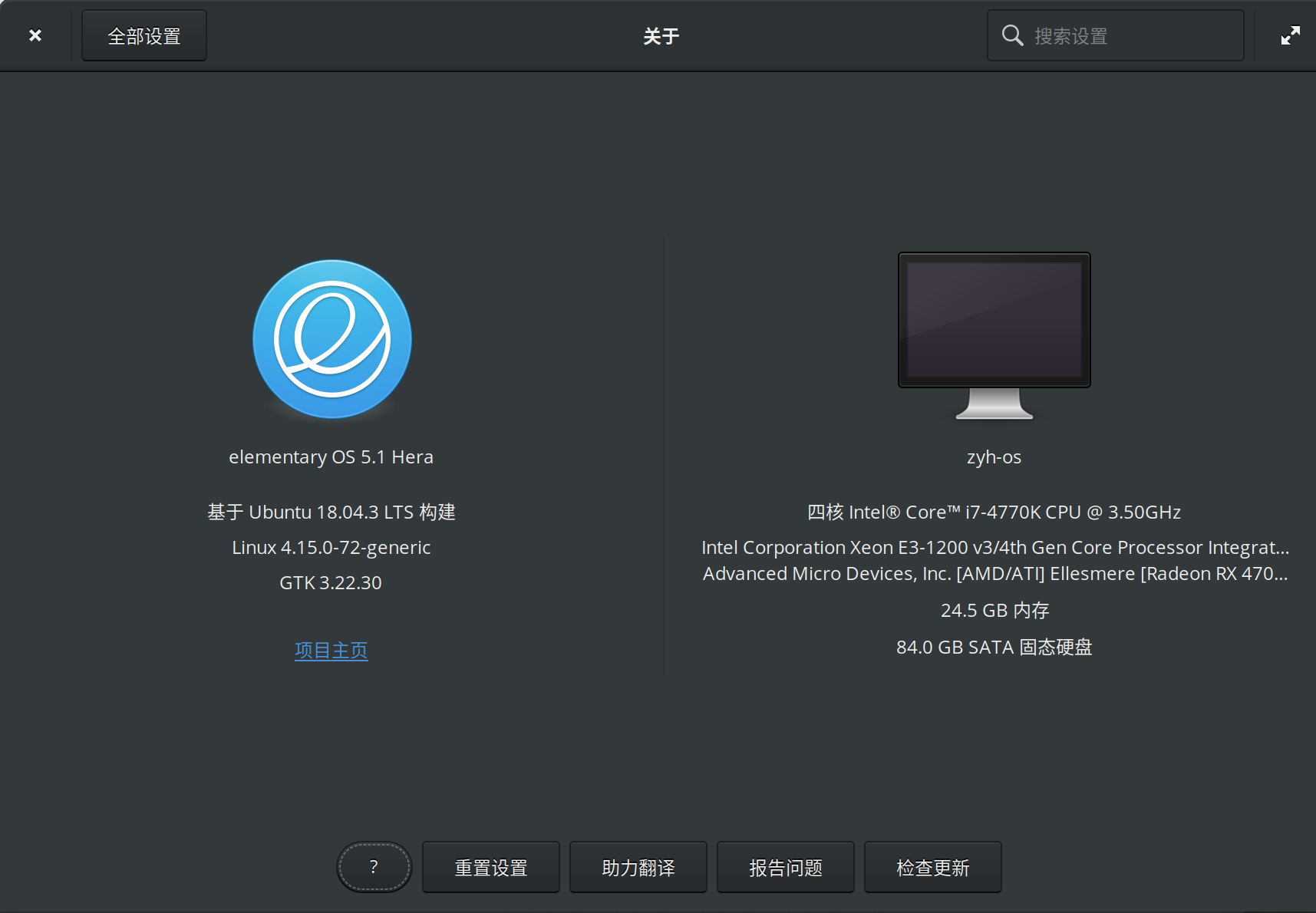Viewport: 1316px width, 913px height.
Task: Click the 报告问题 button
Action: pyautogui.click(x=786, y=867)
